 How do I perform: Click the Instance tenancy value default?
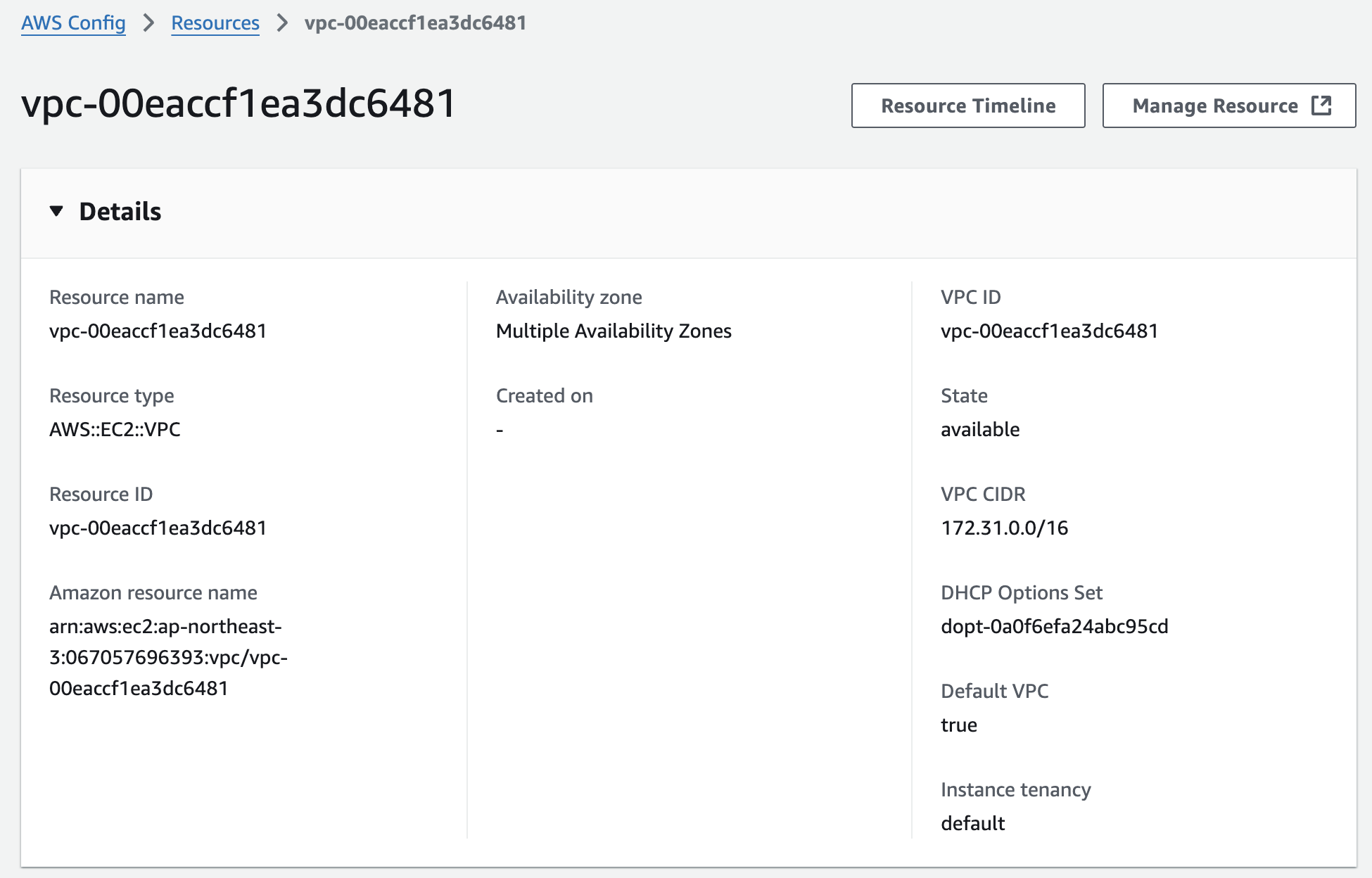(x=972, y=823)
